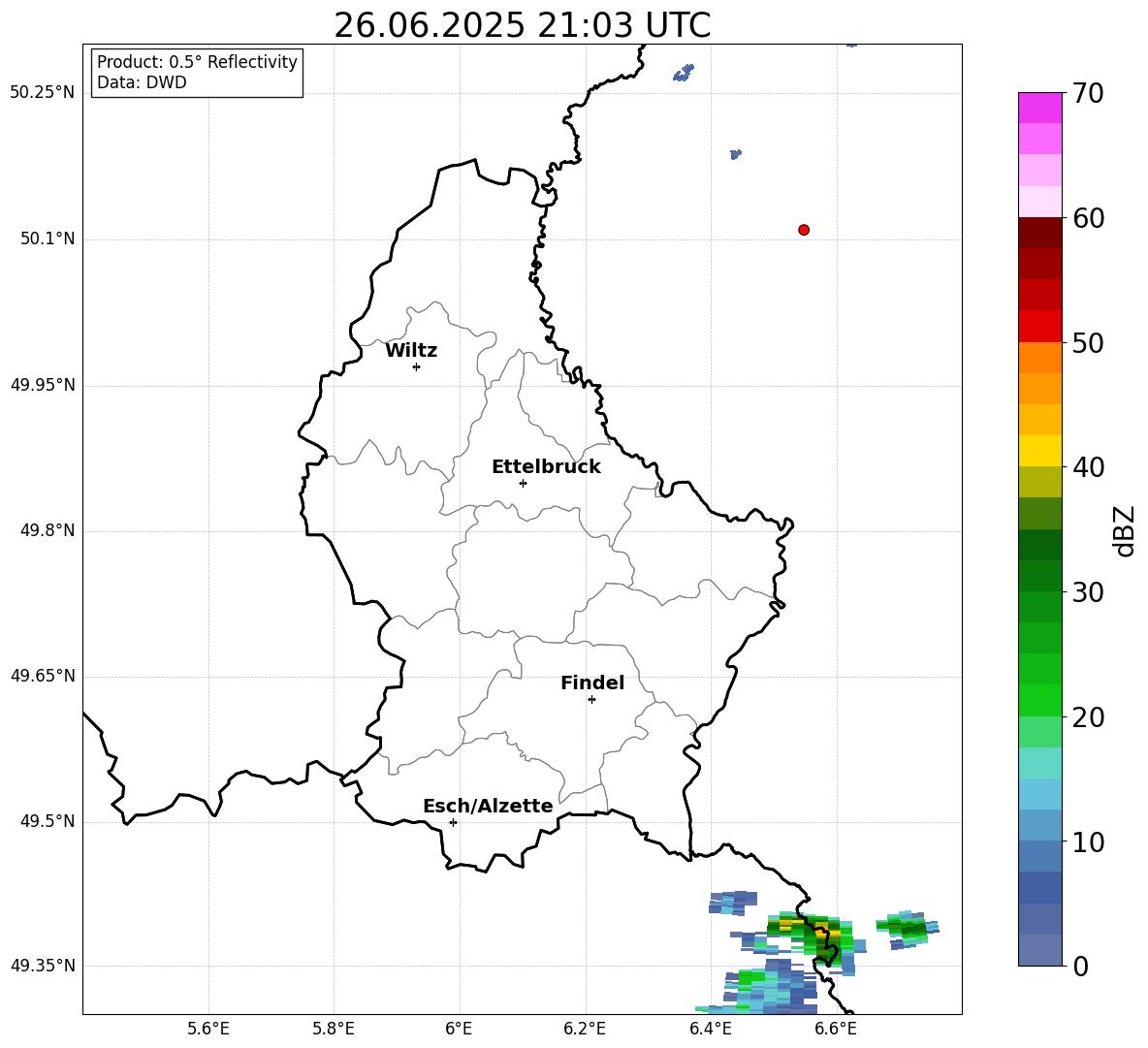Click the 49.5°N latitude label

coord(47,821)
